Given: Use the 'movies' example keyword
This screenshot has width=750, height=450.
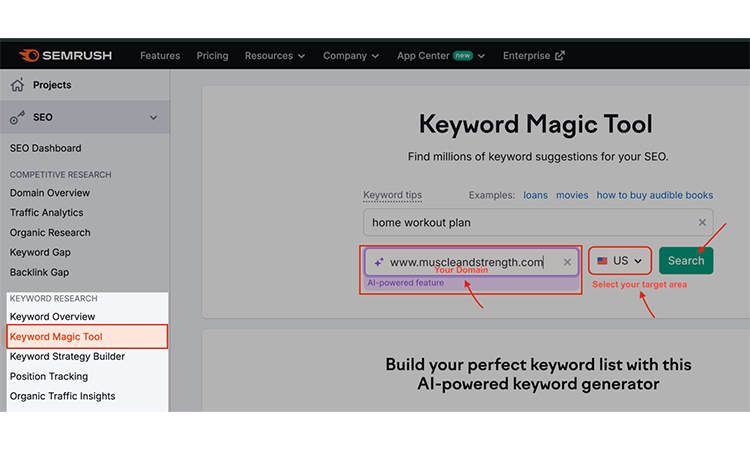Looking at the screenshot, I should [572, 195].
